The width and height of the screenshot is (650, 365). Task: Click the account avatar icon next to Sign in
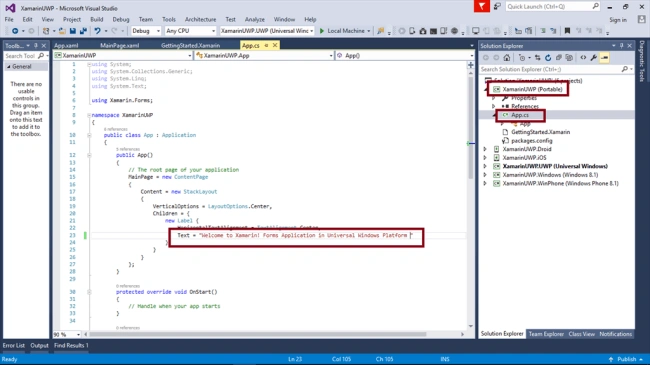(642, 19)
